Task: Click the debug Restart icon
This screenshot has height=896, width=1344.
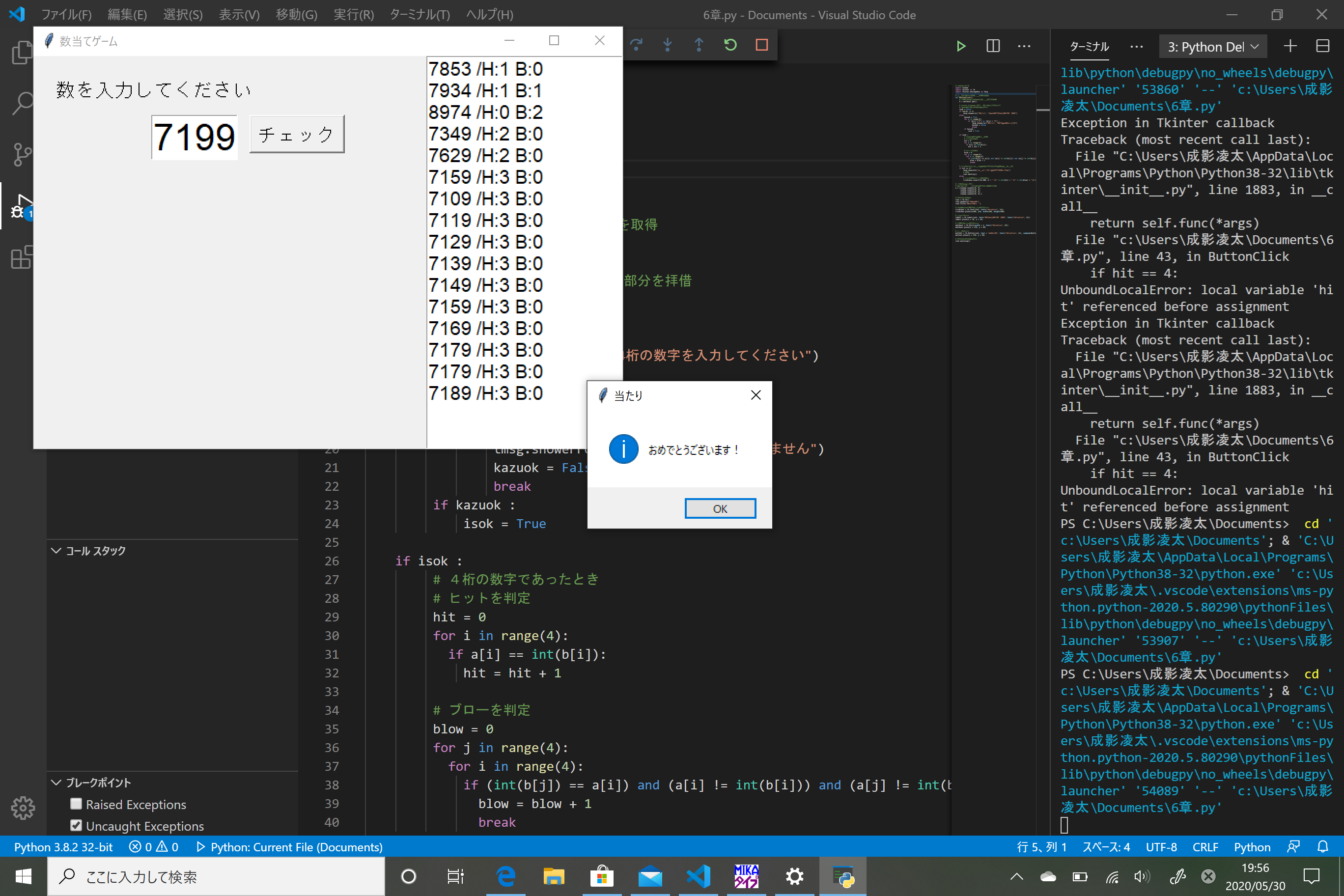Action: (x=729, y=45)
